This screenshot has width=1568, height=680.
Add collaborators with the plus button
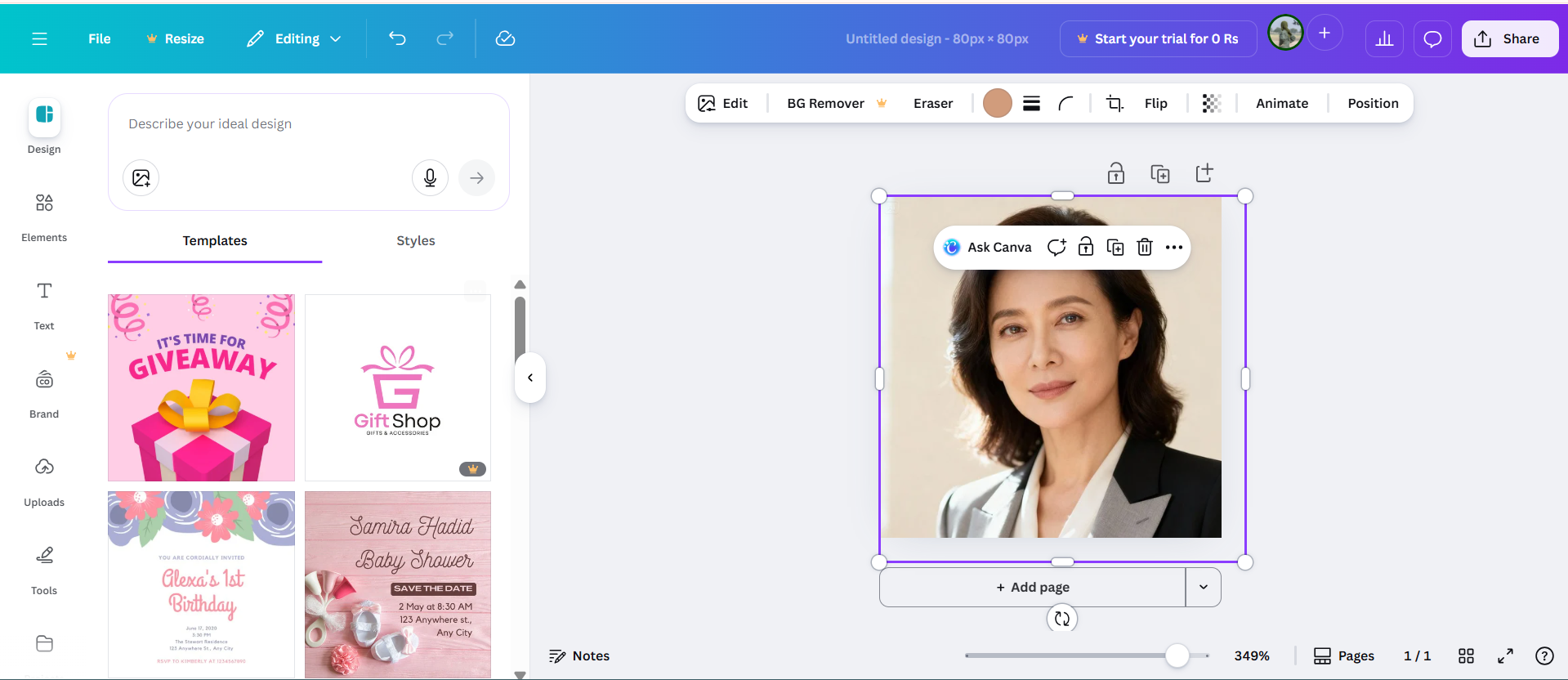(1325, 33)
